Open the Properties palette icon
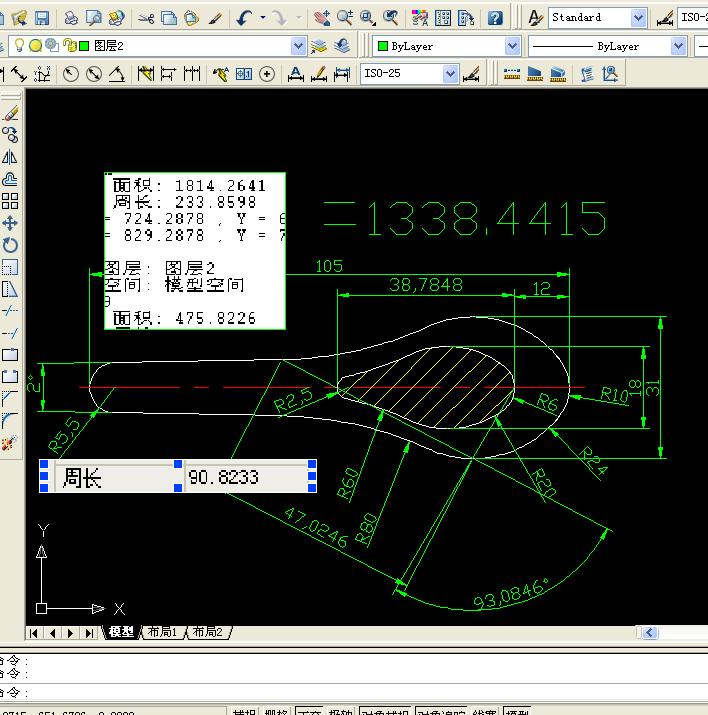 [419, 18]
